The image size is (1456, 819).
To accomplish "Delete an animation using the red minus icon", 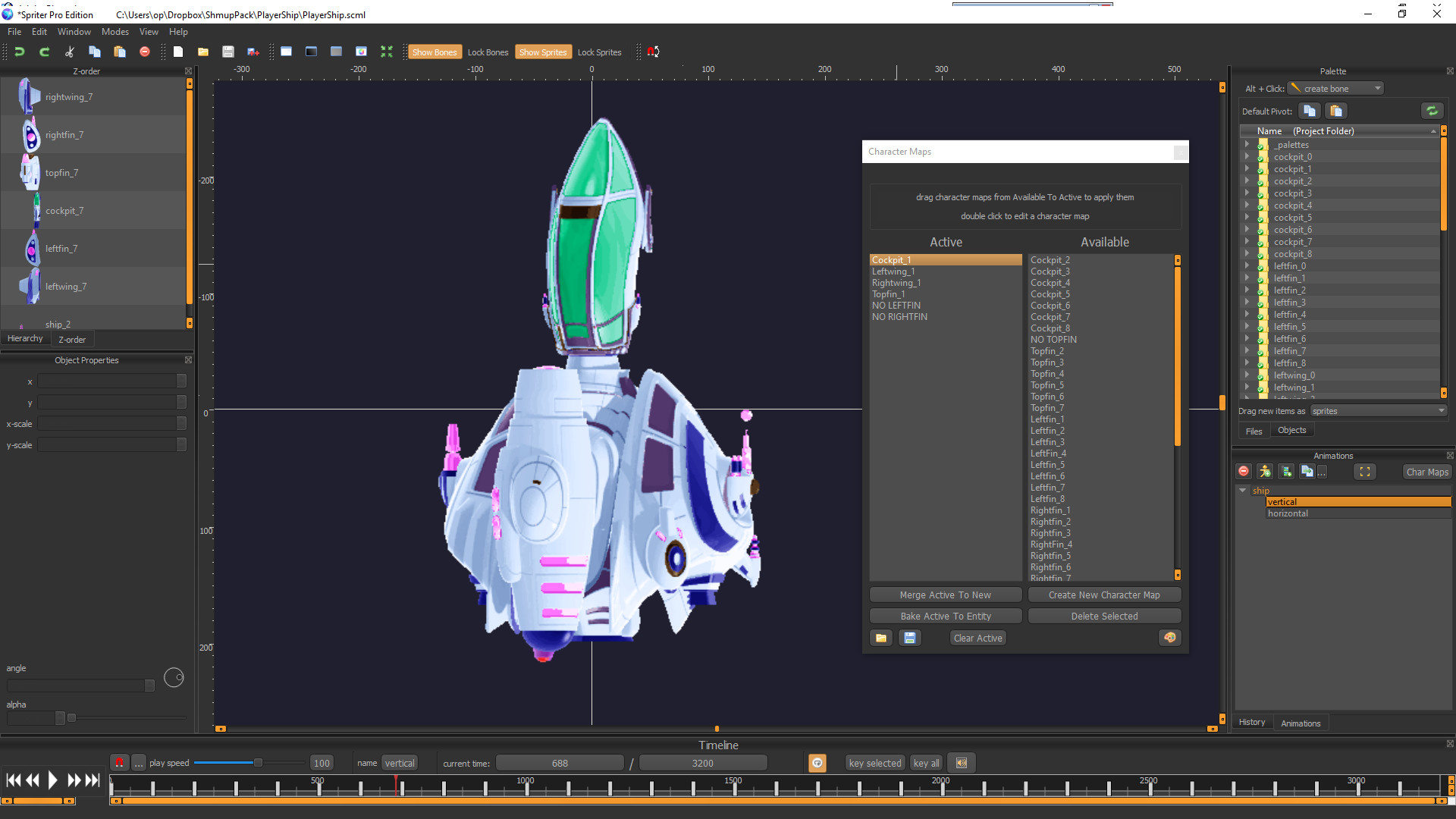I will coord(1244,471).
